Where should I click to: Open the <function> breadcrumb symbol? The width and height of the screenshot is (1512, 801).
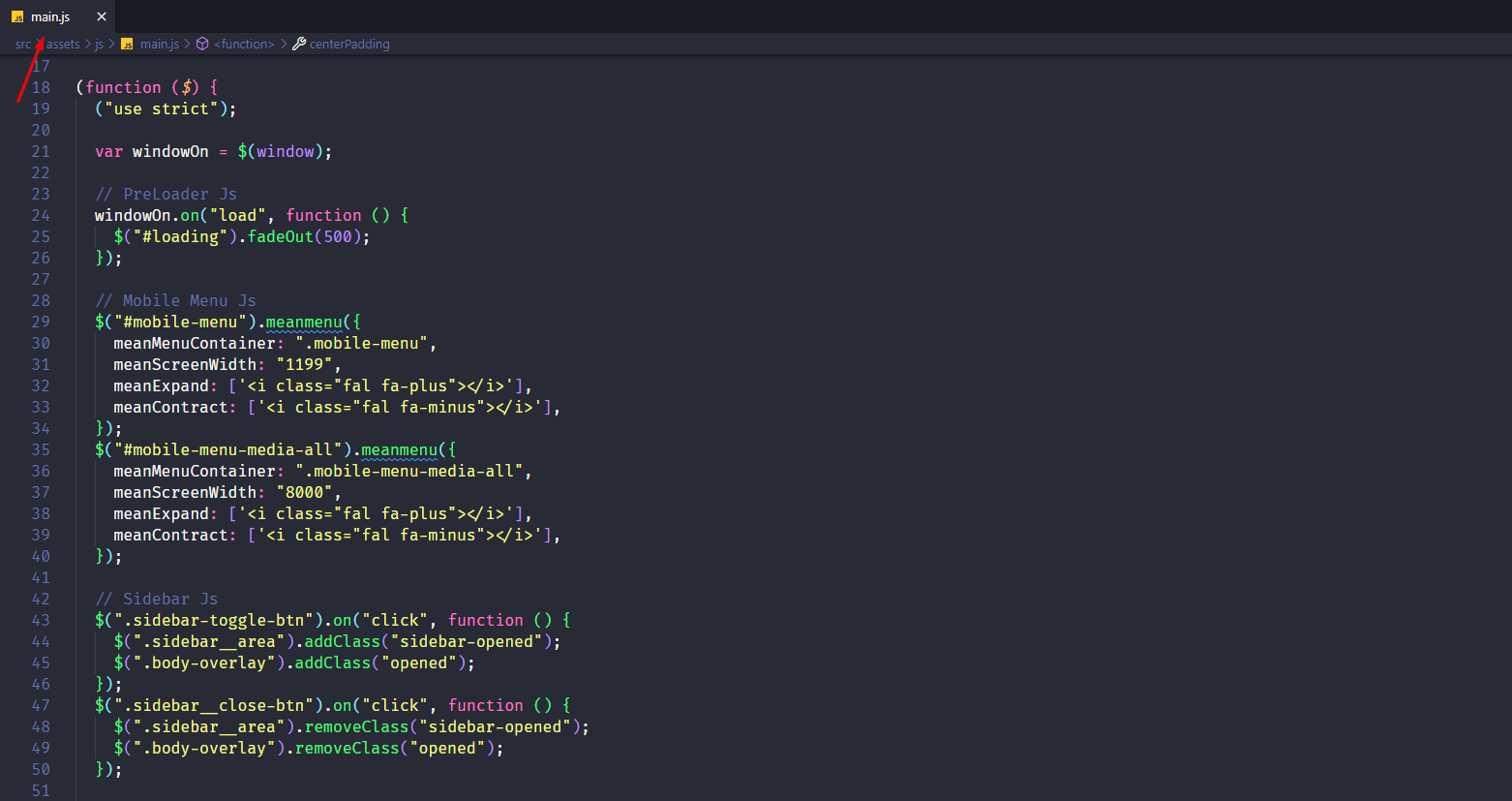244,44
